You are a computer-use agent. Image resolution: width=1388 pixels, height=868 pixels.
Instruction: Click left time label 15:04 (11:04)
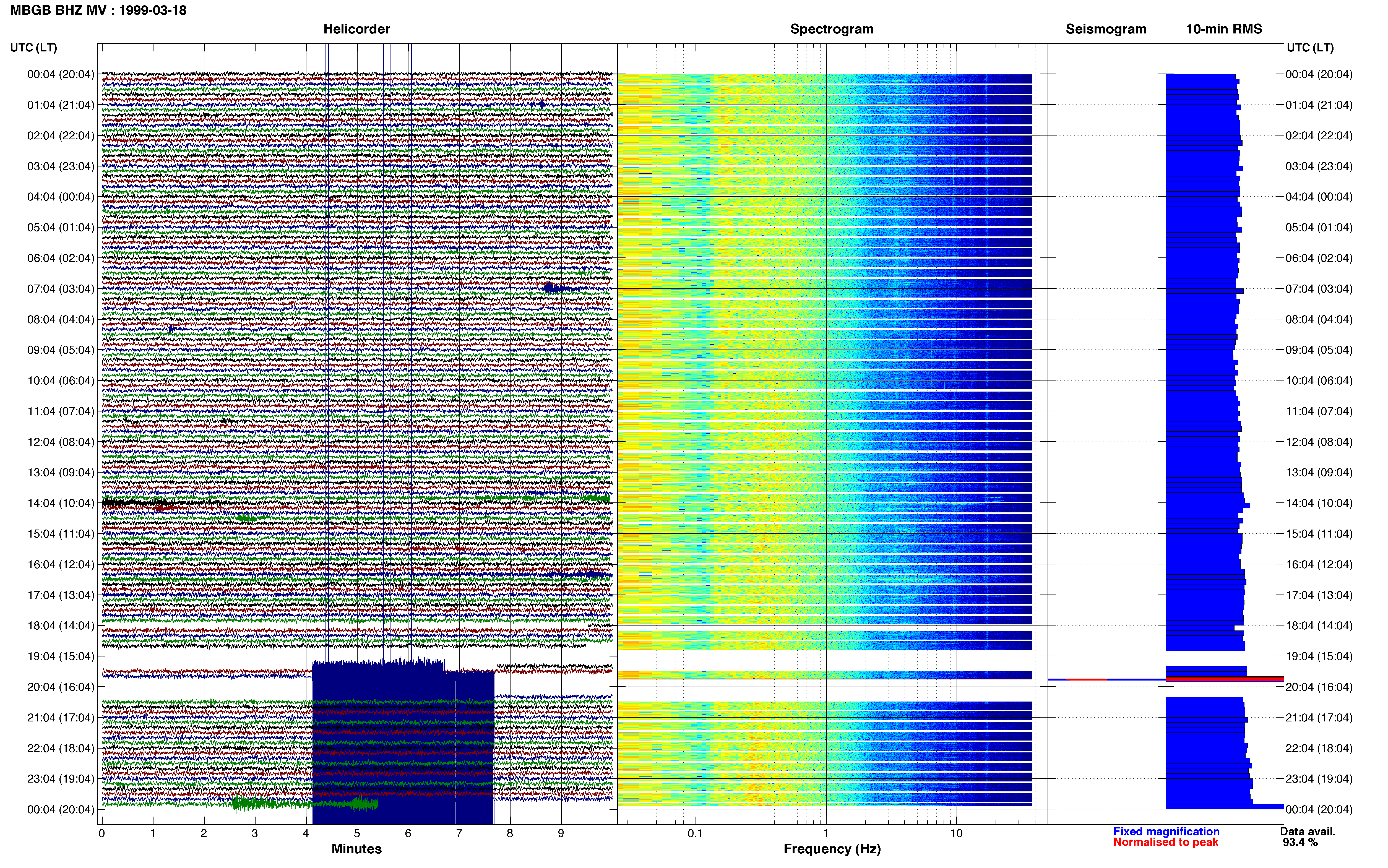coord(61,534)
